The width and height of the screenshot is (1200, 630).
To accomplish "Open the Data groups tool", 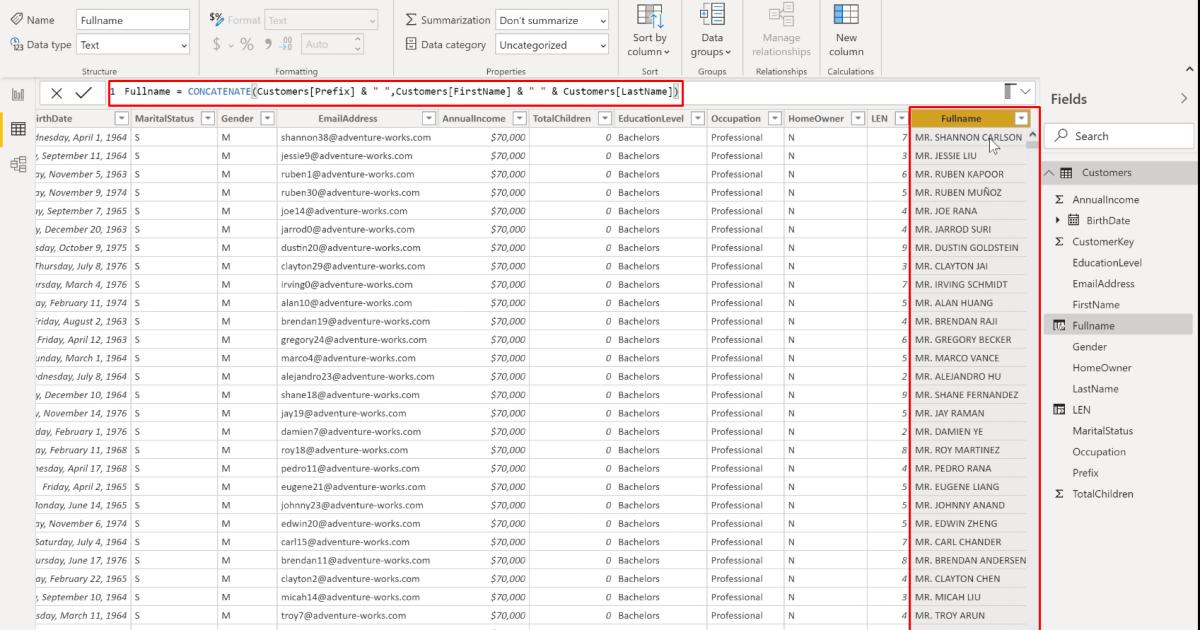I will tap(712, 30).
